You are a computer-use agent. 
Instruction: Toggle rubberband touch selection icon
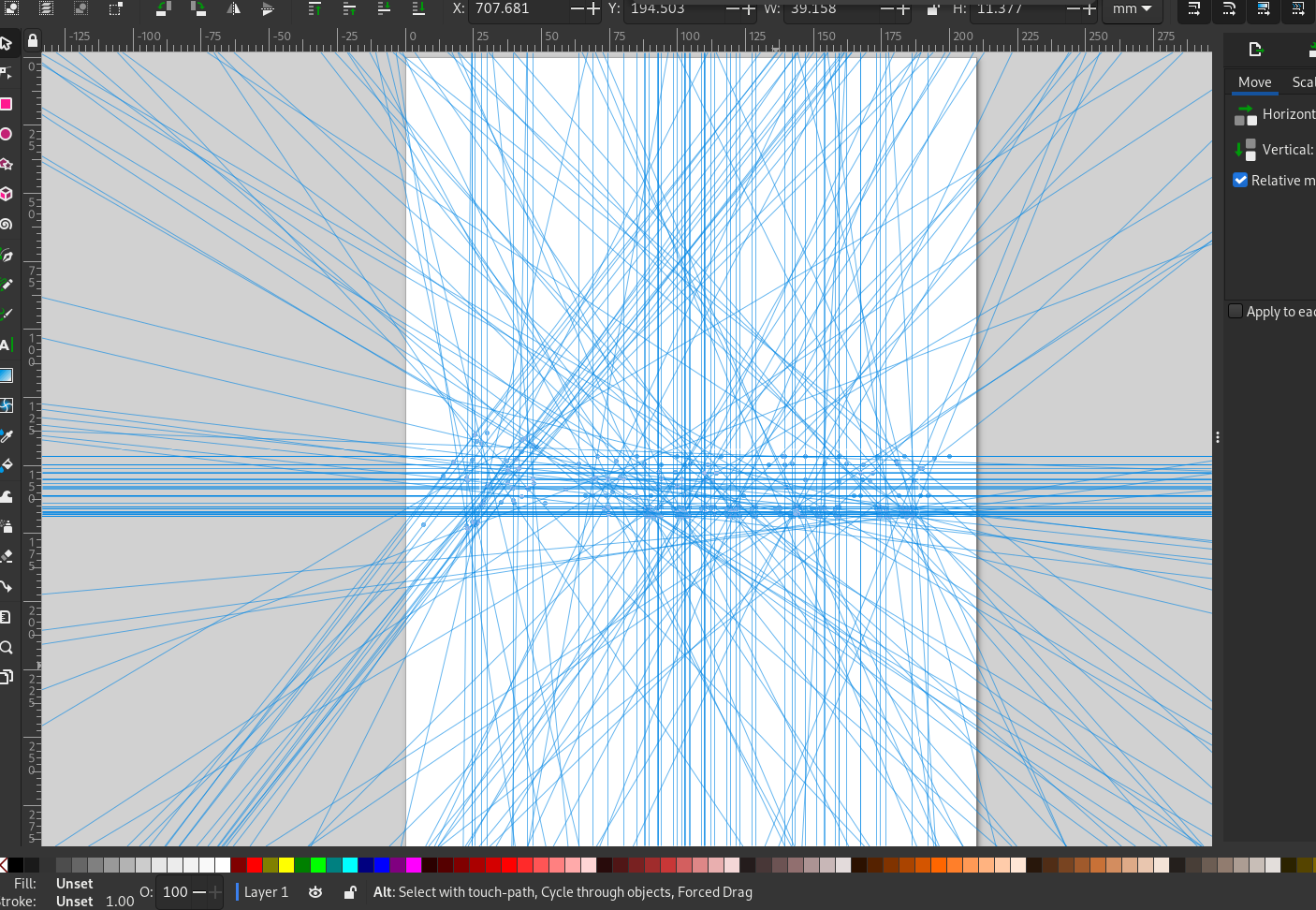116,8
